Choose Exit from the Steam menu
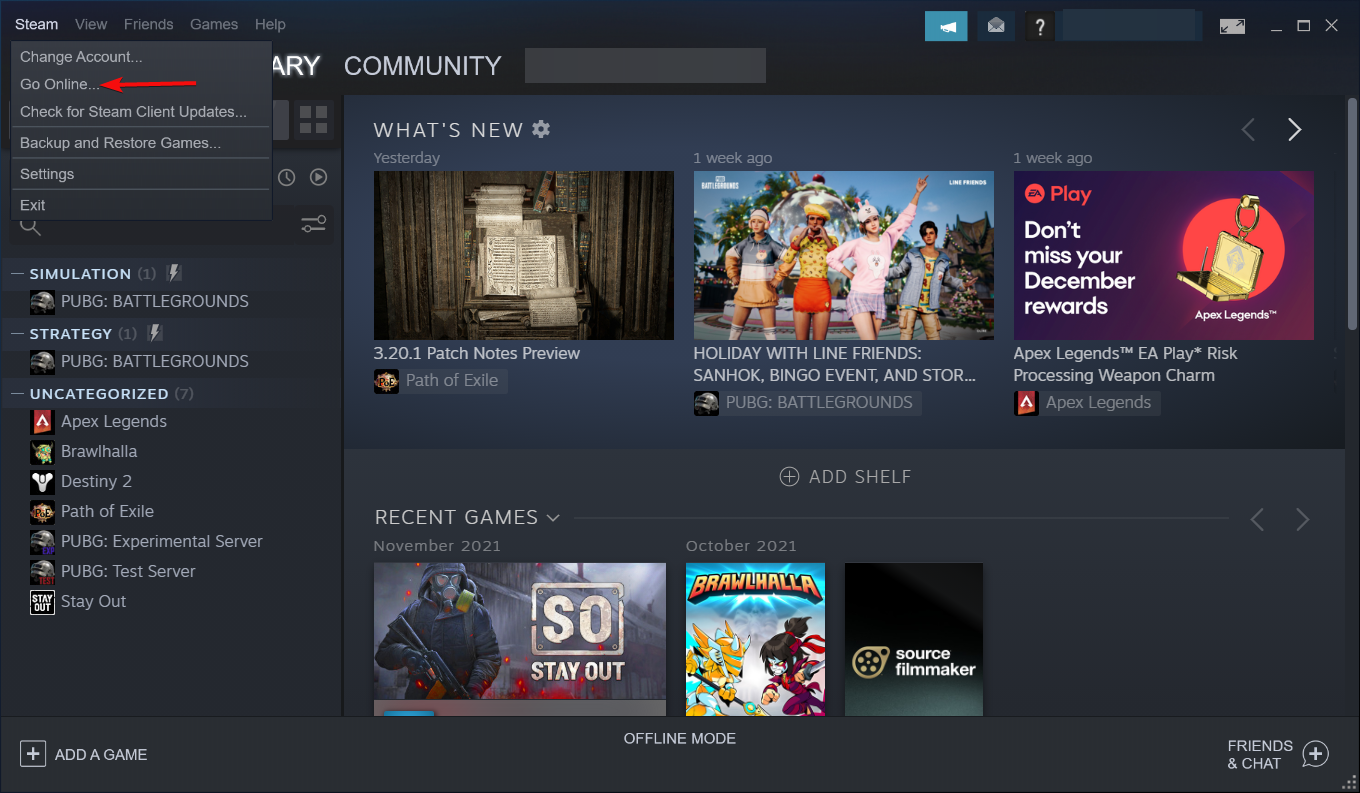 141,205
